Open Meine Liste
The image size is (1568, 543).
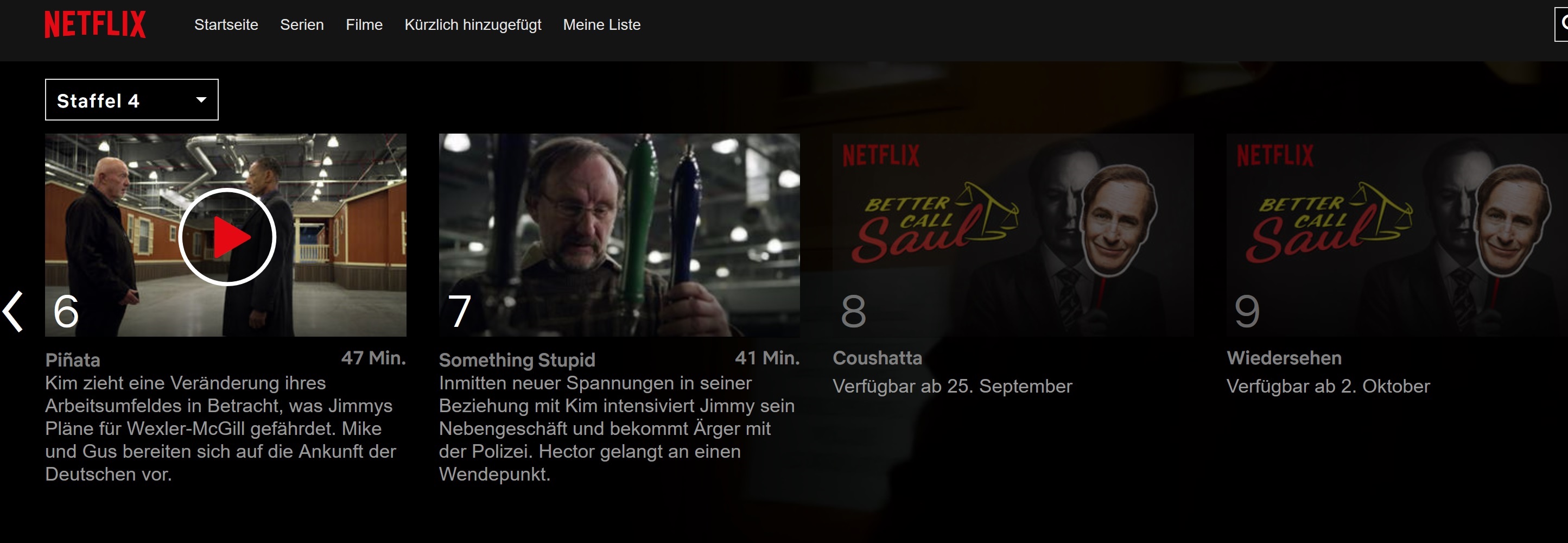[x=601, y=25]
